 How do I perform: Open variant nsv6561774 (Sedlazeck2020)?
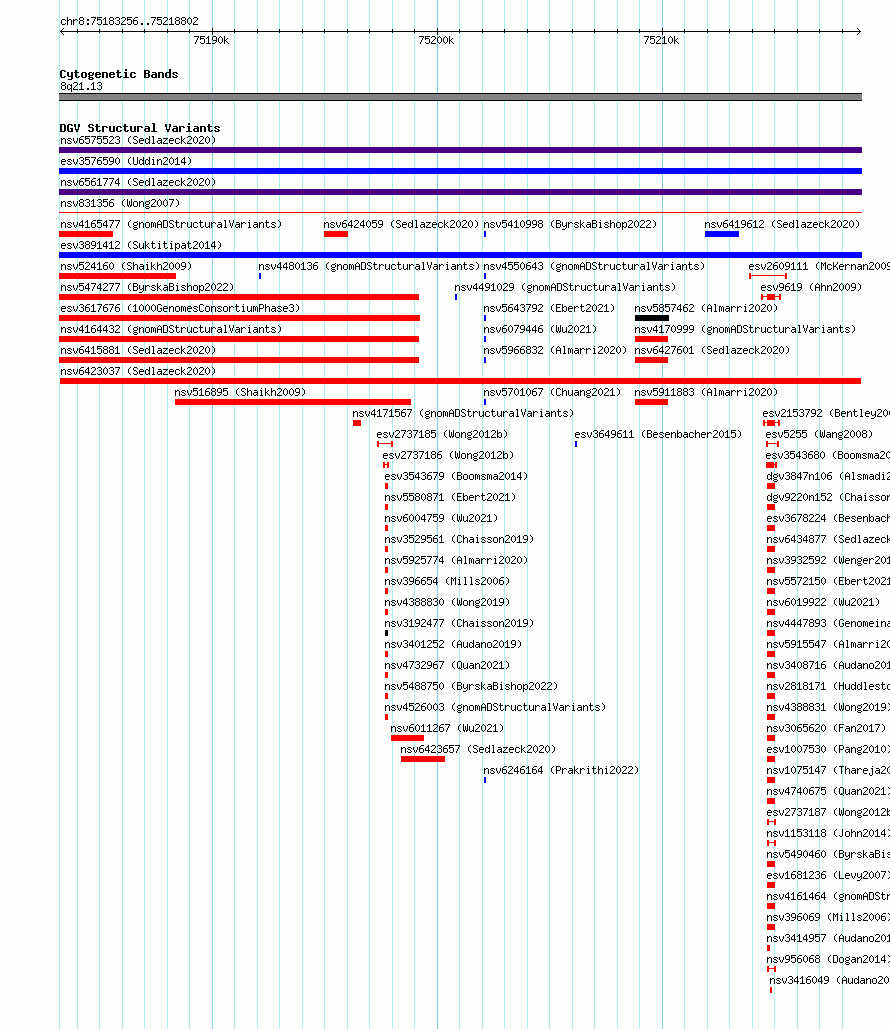(x=138, y=182)
